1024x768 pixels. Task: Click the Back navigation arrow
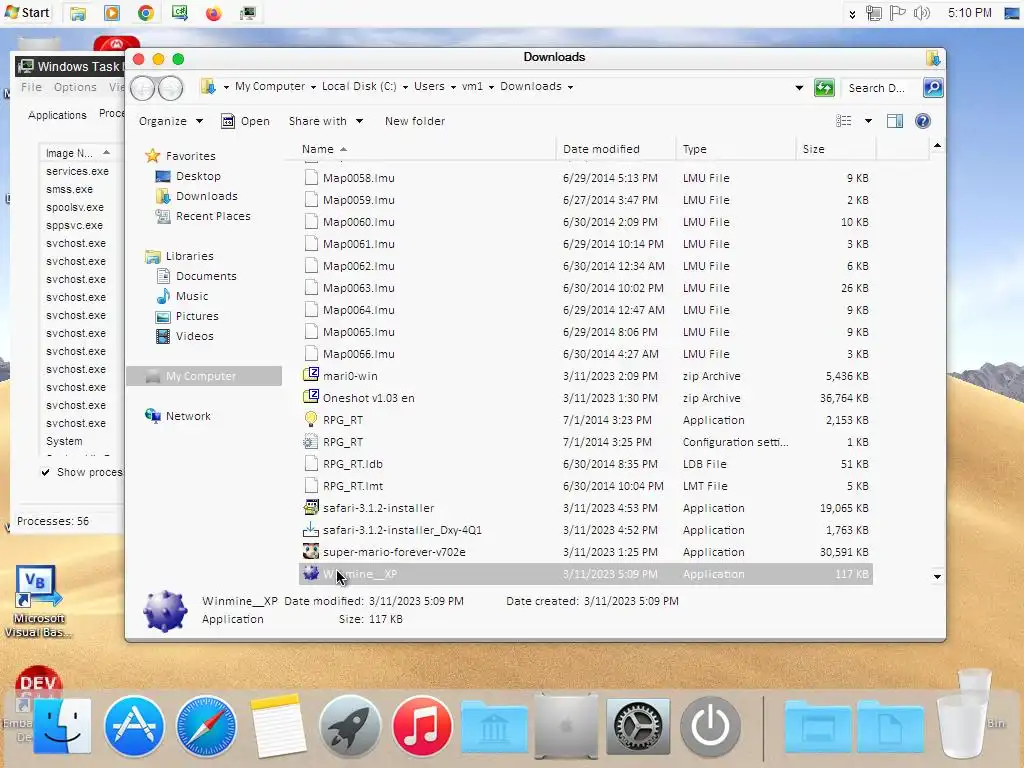click(x=142, y=88)
